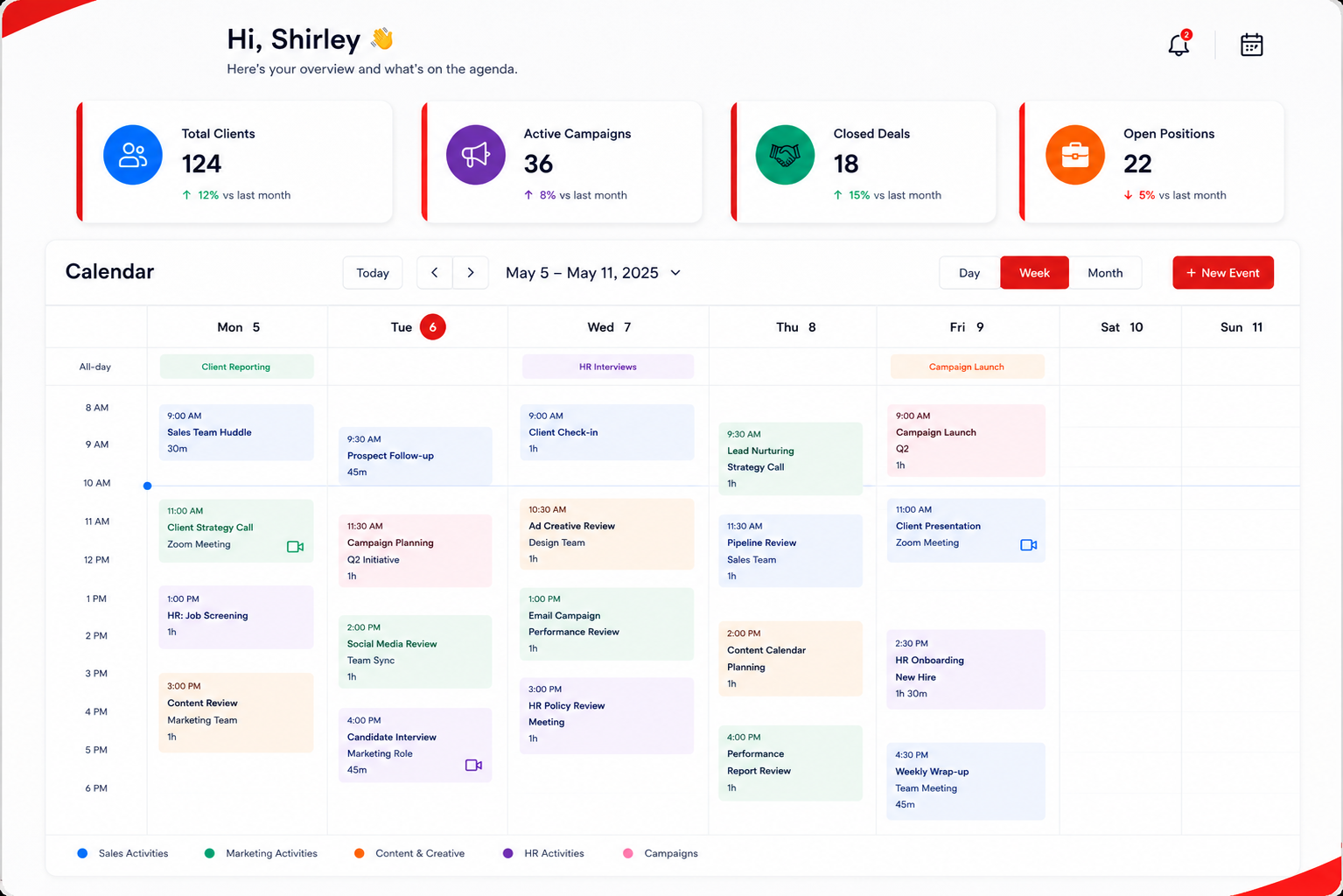
Task: Select the Sun 11 column header
Action: point(1242,327)
